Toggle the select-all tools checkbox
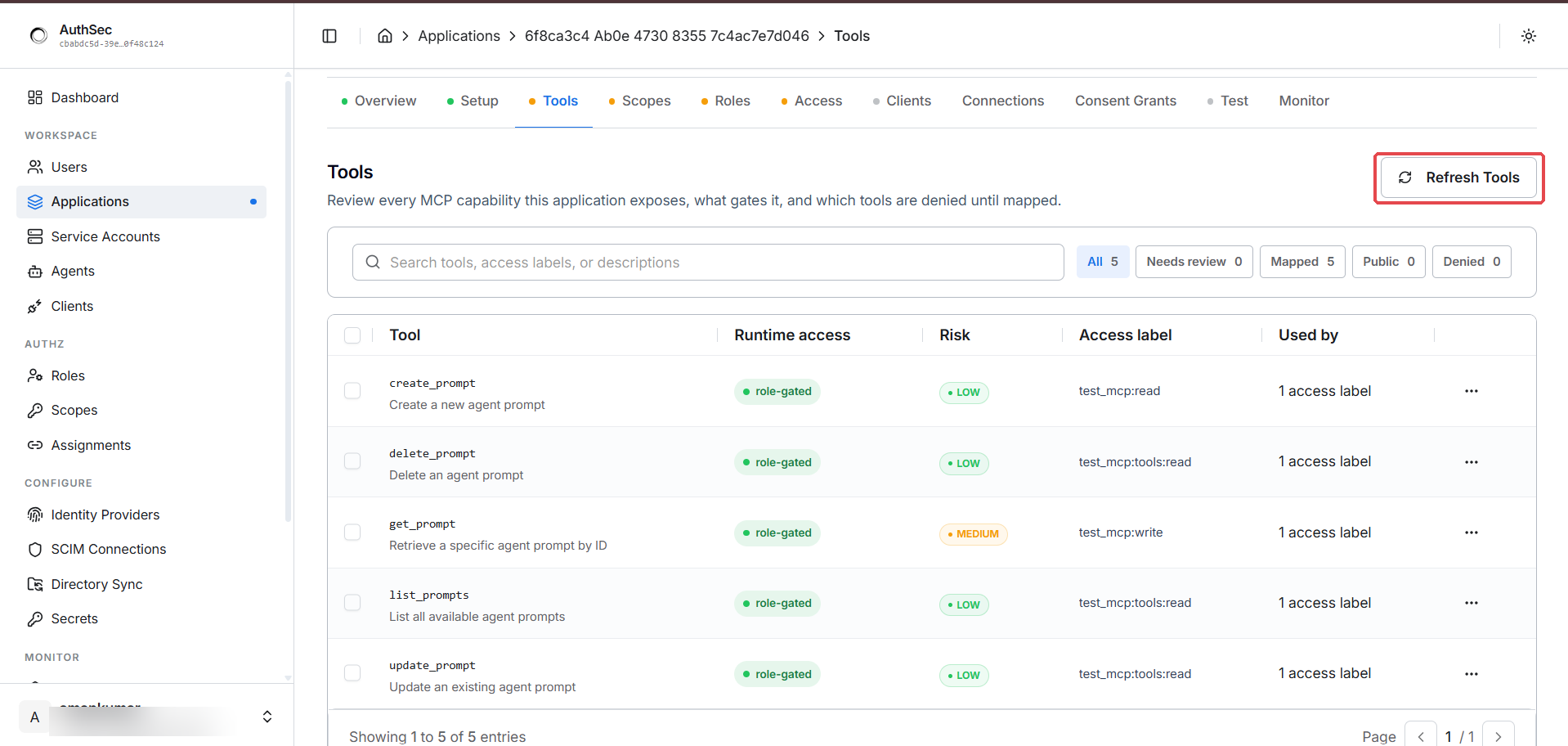This screenshot has width=1568, height=746. [352, 335]
